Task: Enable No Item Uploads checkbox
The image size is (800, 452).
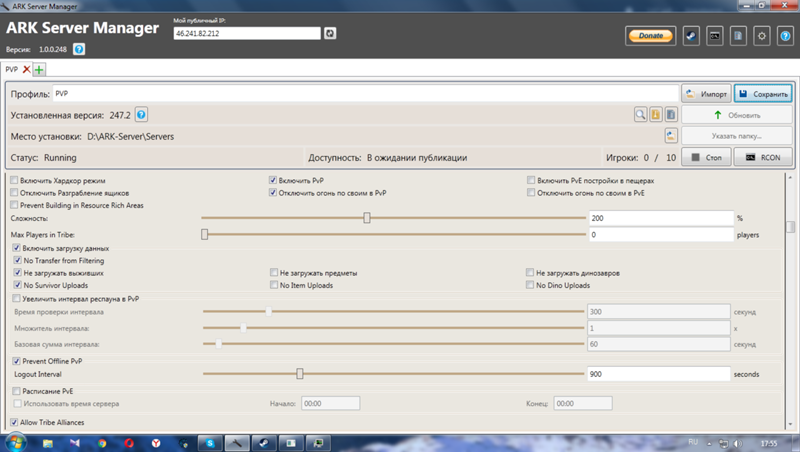Action: click(x=274, y=285)
